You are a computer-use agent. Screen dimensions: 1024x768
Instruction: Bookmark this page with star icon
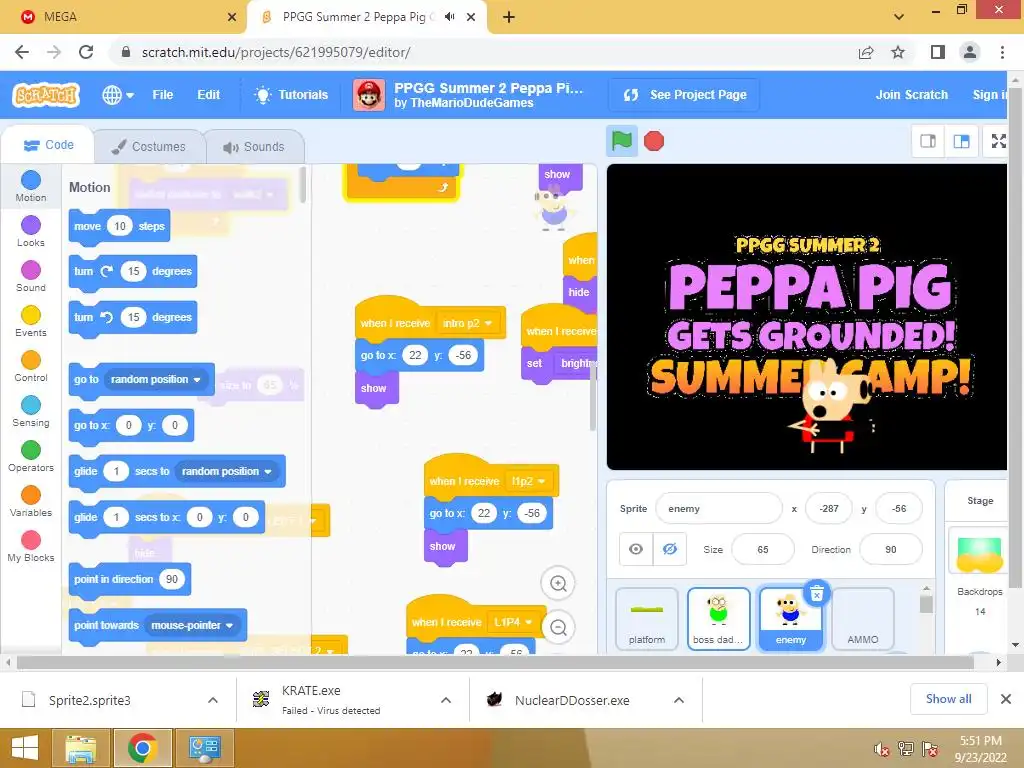[898, 52]
